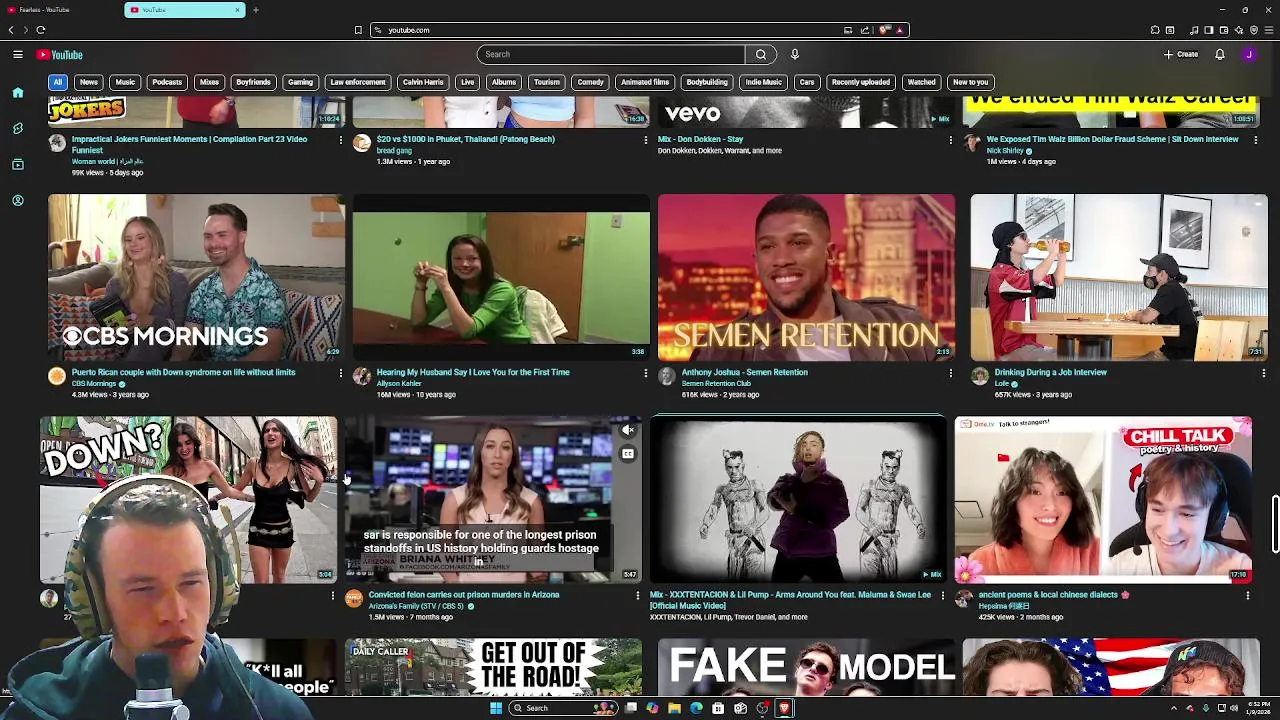Select the Gaming filter chip
Viewport: 1280px width, 720px height.
coord(300,82)
